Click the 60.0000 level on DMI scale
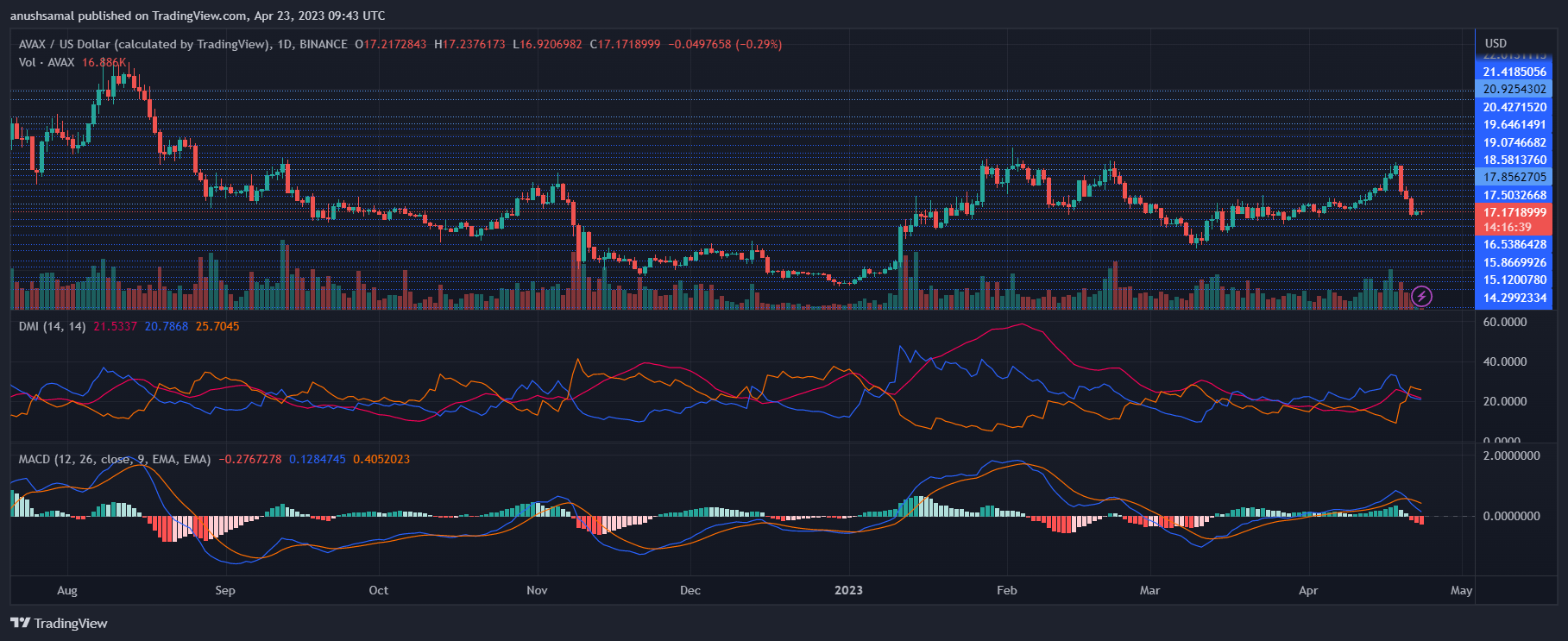The height and width of the screenshot is (641, 1568). [x=1504, y=322]
